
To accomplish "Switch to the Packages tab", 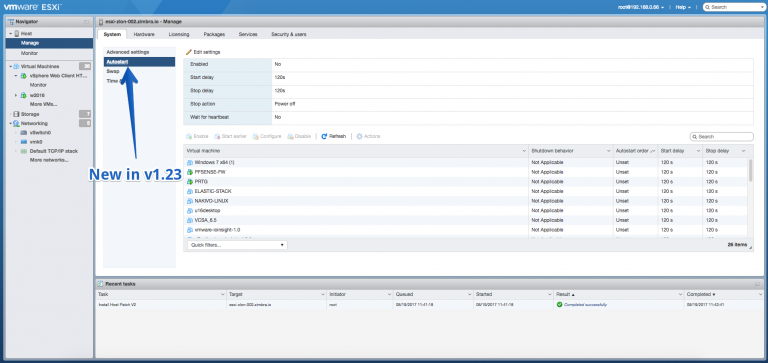I will coord(214,34).
